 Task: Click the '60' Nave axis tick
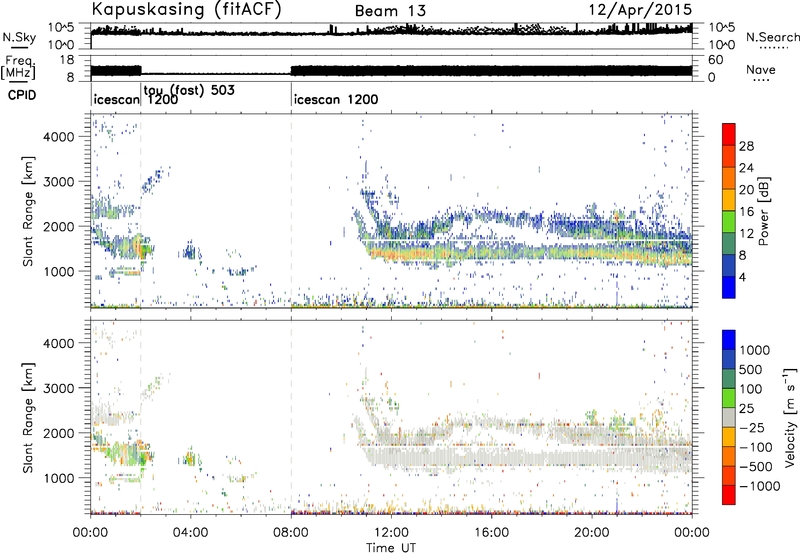(716, 60)
